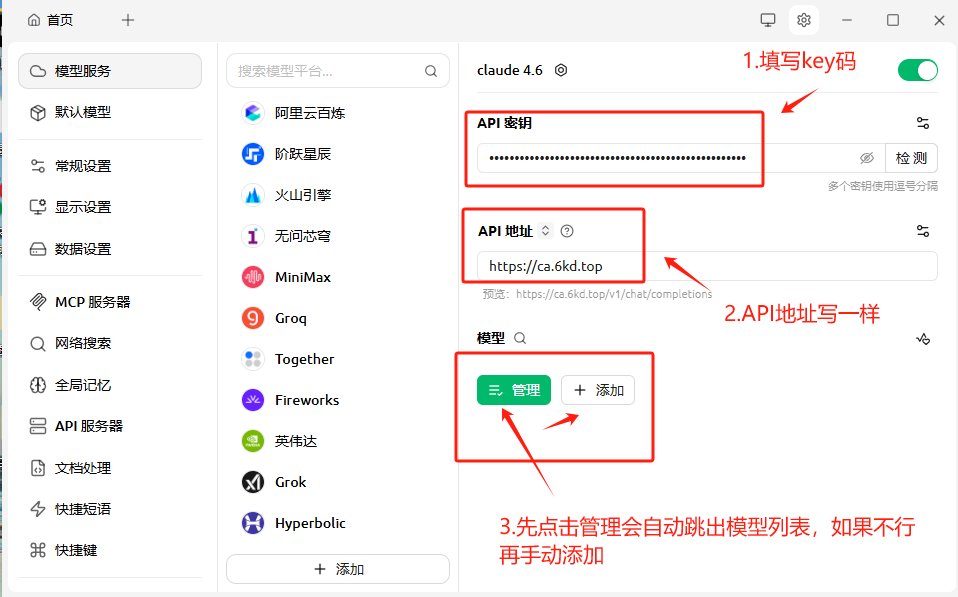
Task: Open API 地址 custom settings icon
Action: pyautogui.click(x=923, y=231)
